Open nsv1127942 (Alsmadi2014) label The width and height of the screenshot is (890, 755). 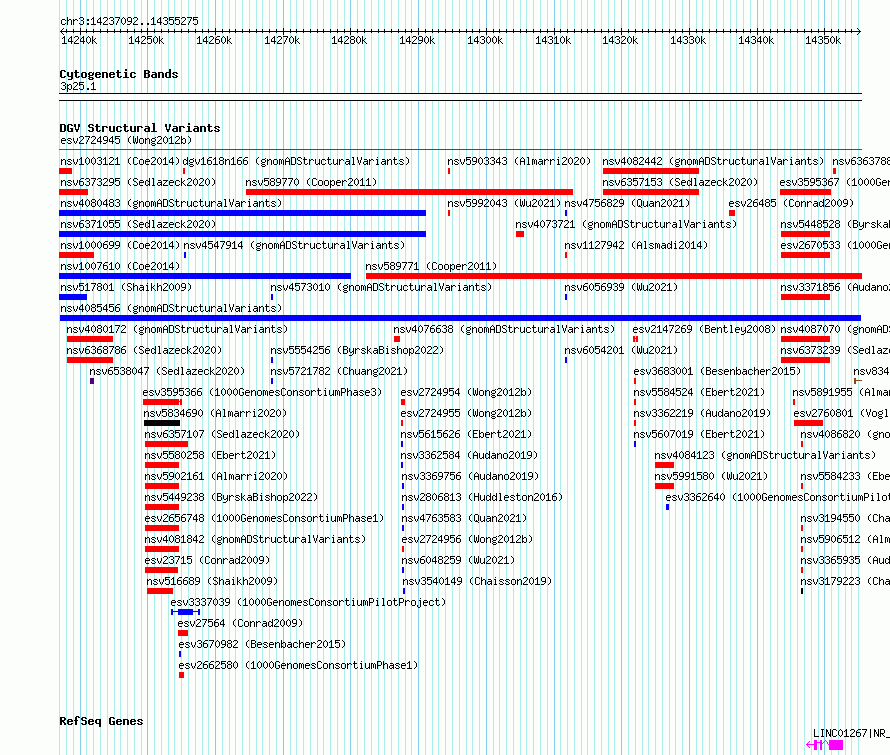636,245
